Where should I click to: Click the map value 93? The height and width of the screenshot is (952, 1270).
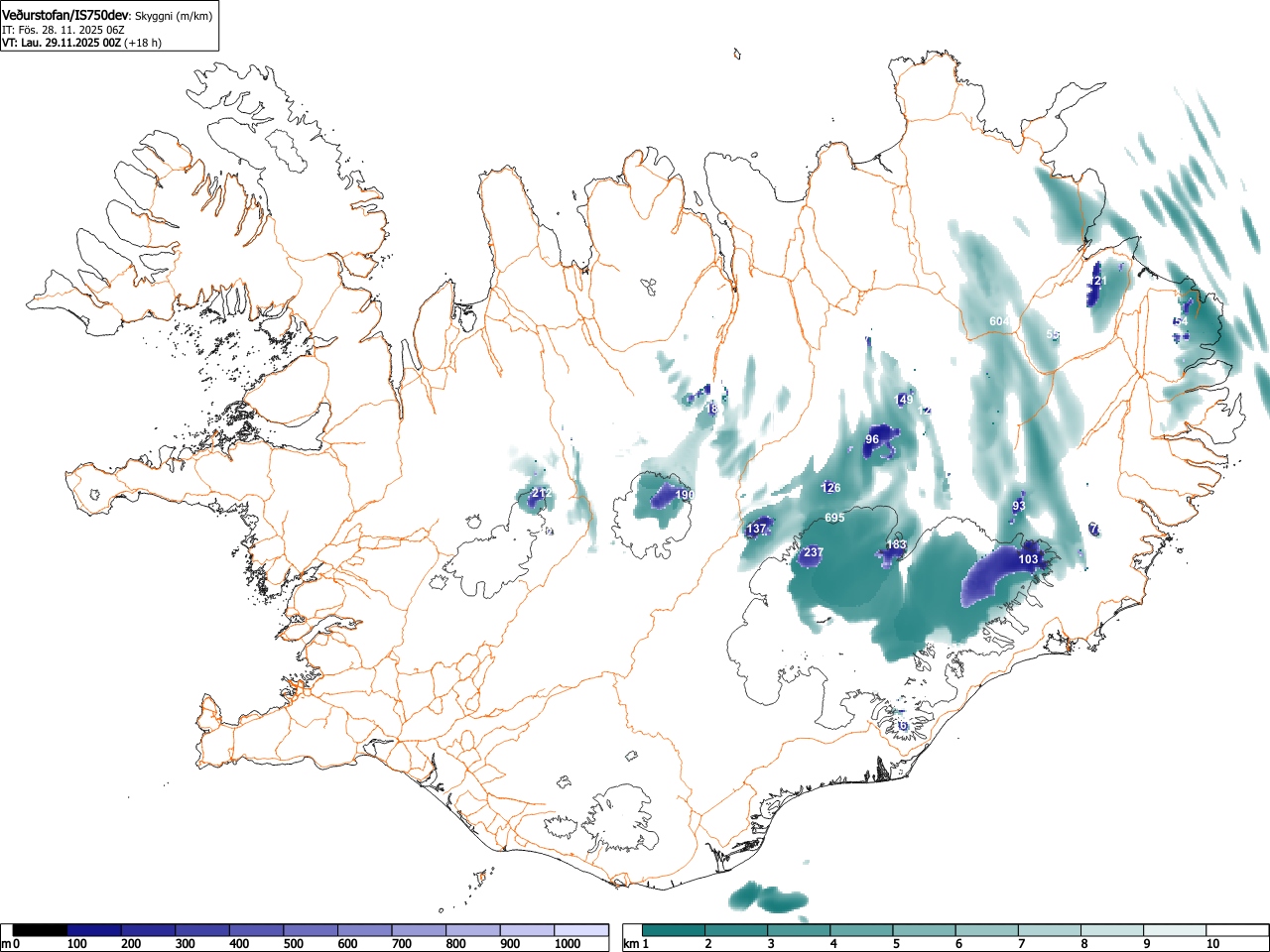click(1019, 506)
